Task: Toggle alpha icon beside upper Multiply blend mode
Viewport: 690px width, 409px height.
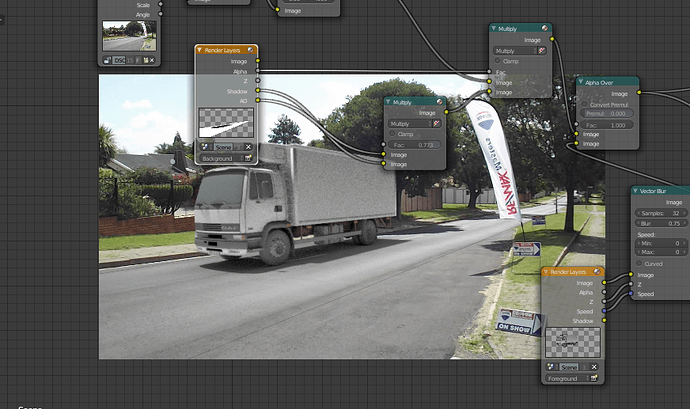Action: [542, 51]
